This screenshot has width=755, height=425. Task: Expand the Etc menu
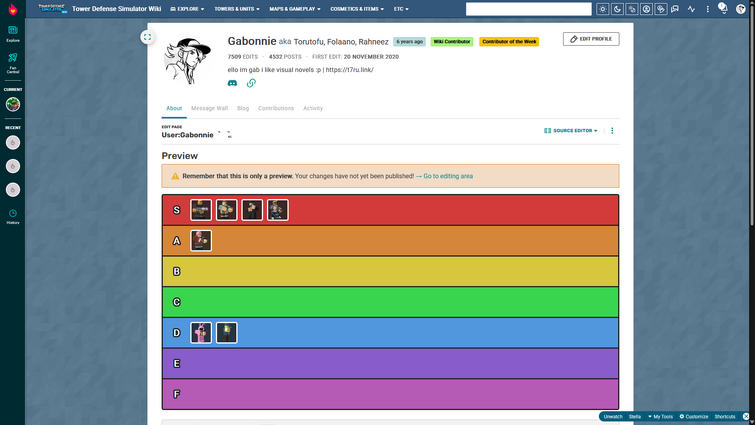[401, 9]
